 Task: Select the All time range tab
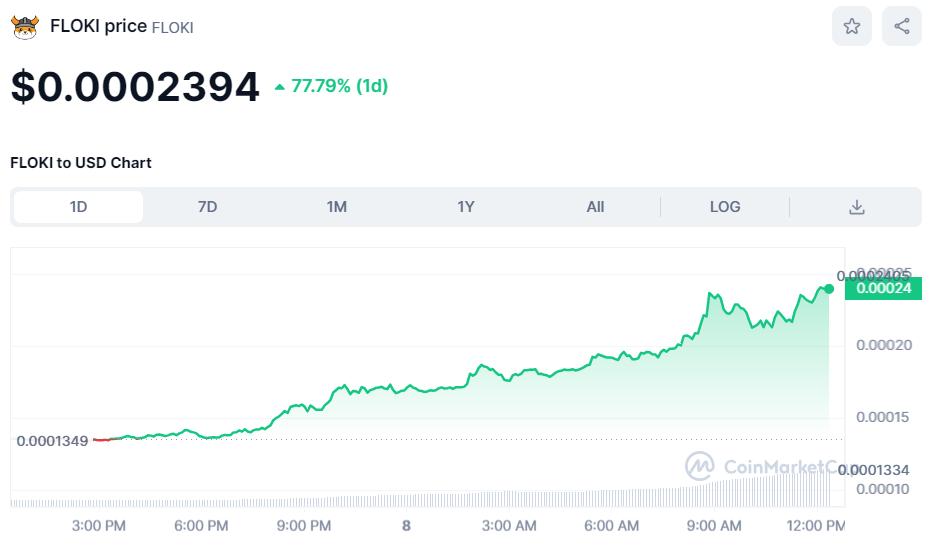click(595, 207)
